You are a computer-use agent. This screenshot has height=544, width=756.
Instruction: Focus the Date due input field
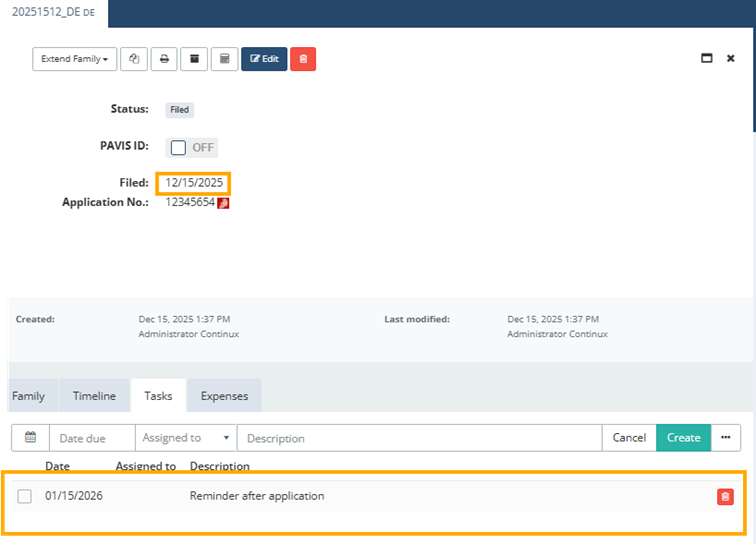pos(93,438)
